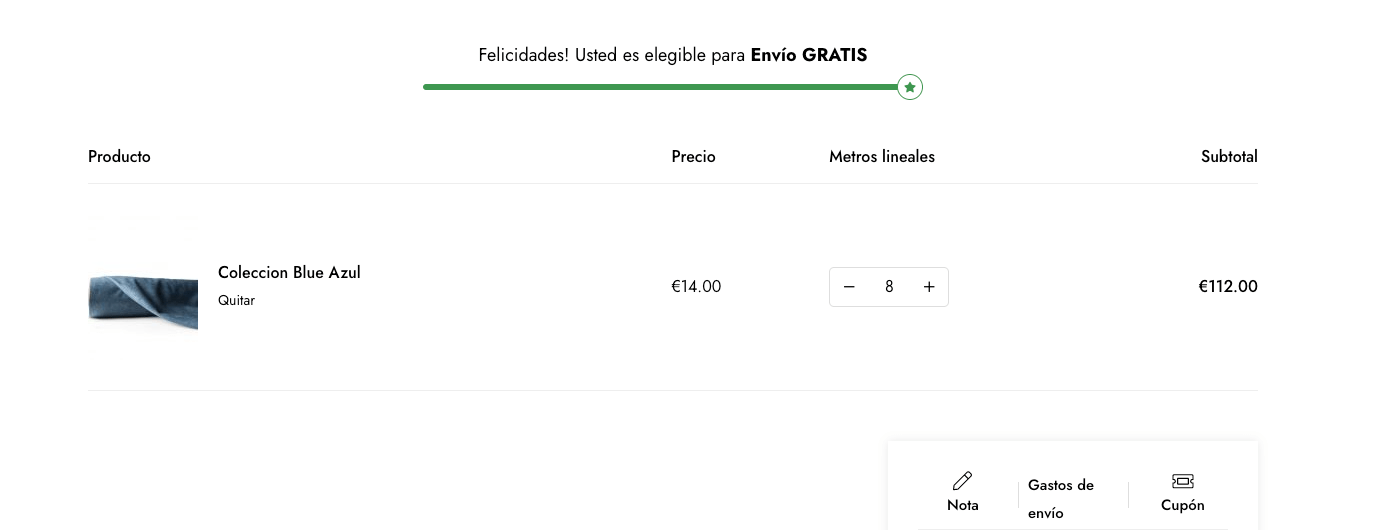Click the Producto column header
Viewport: 1392px width, 530px height.
pyautogui.click(x=119, y=156)
